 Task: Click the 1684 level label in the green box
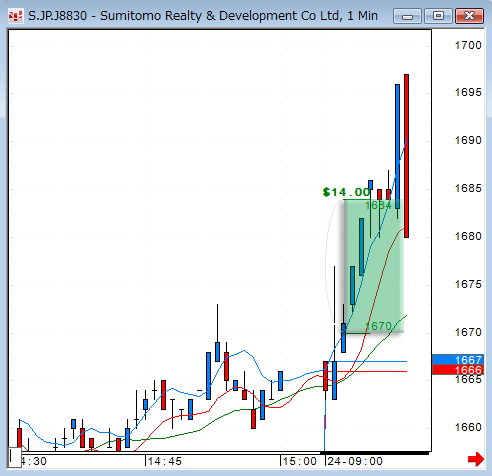378,205
